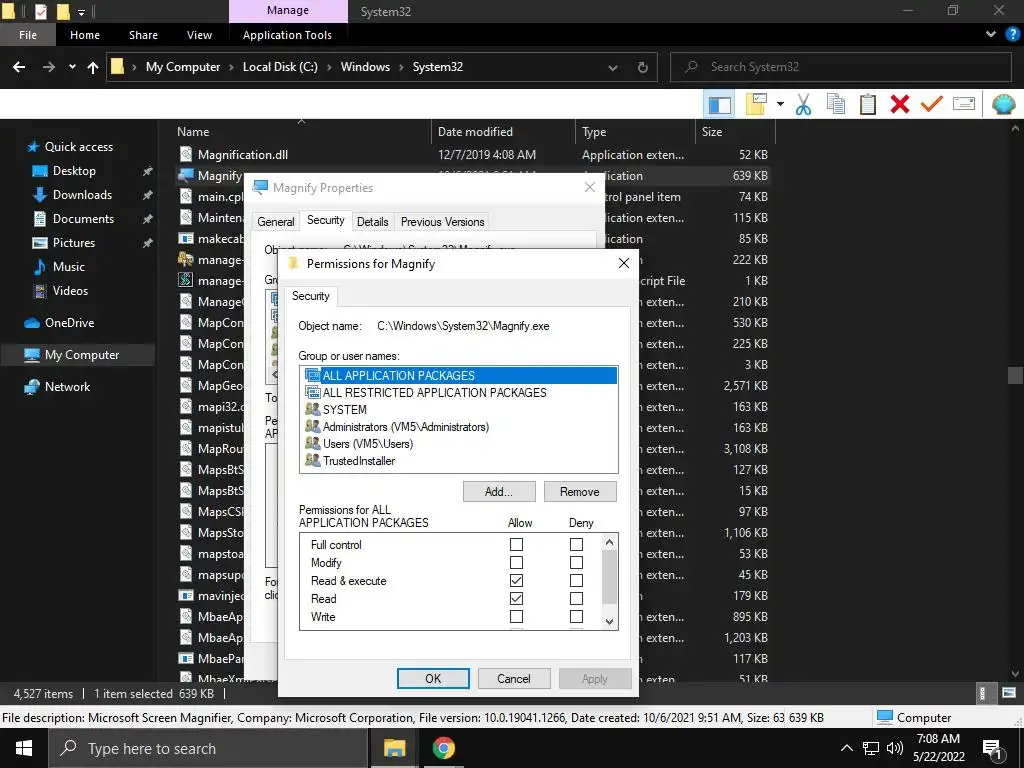1024x768 pixels.
Task: Check Allow for Modify
Action: 516,562
